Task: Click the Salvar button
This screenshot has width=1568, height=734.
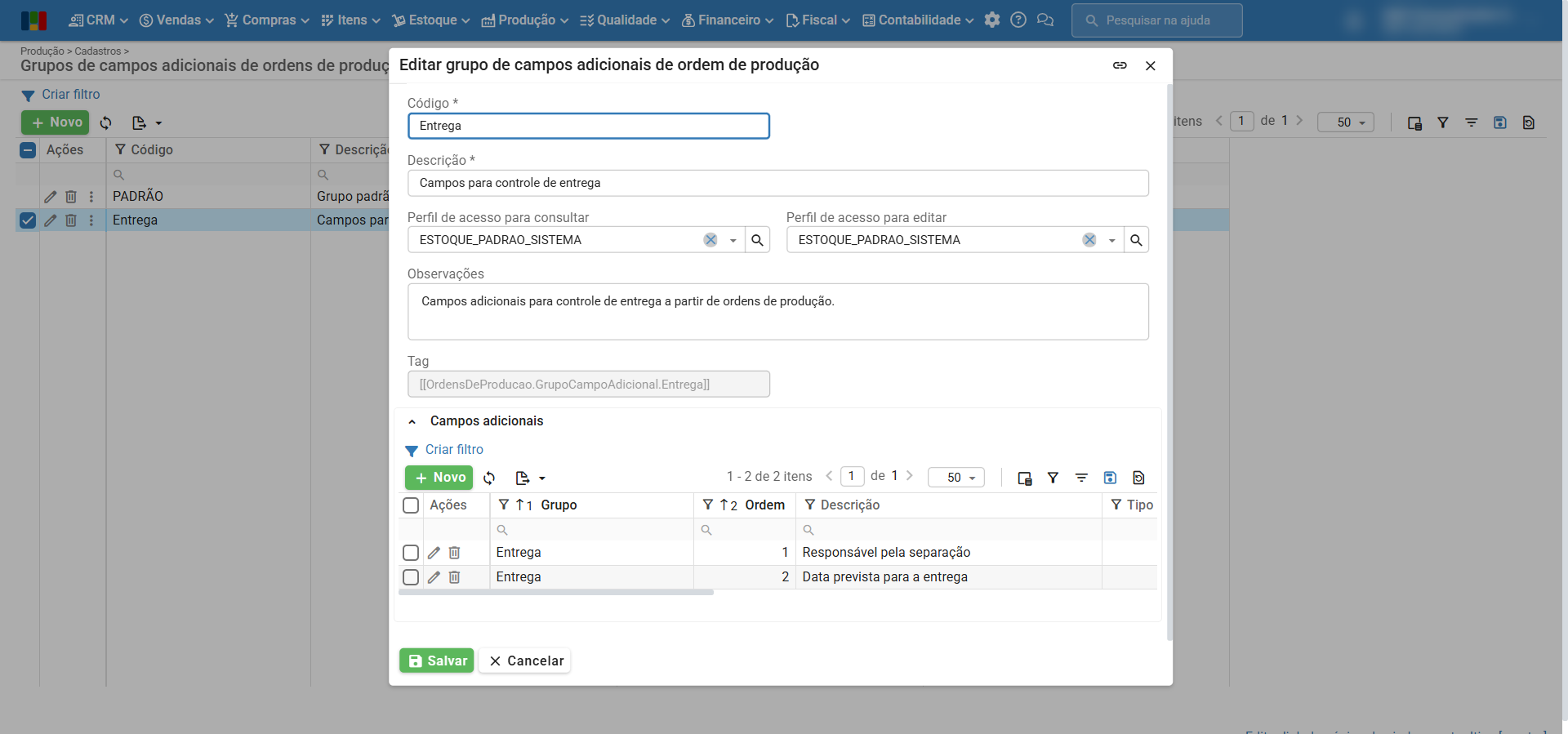Action: (437, 661)
